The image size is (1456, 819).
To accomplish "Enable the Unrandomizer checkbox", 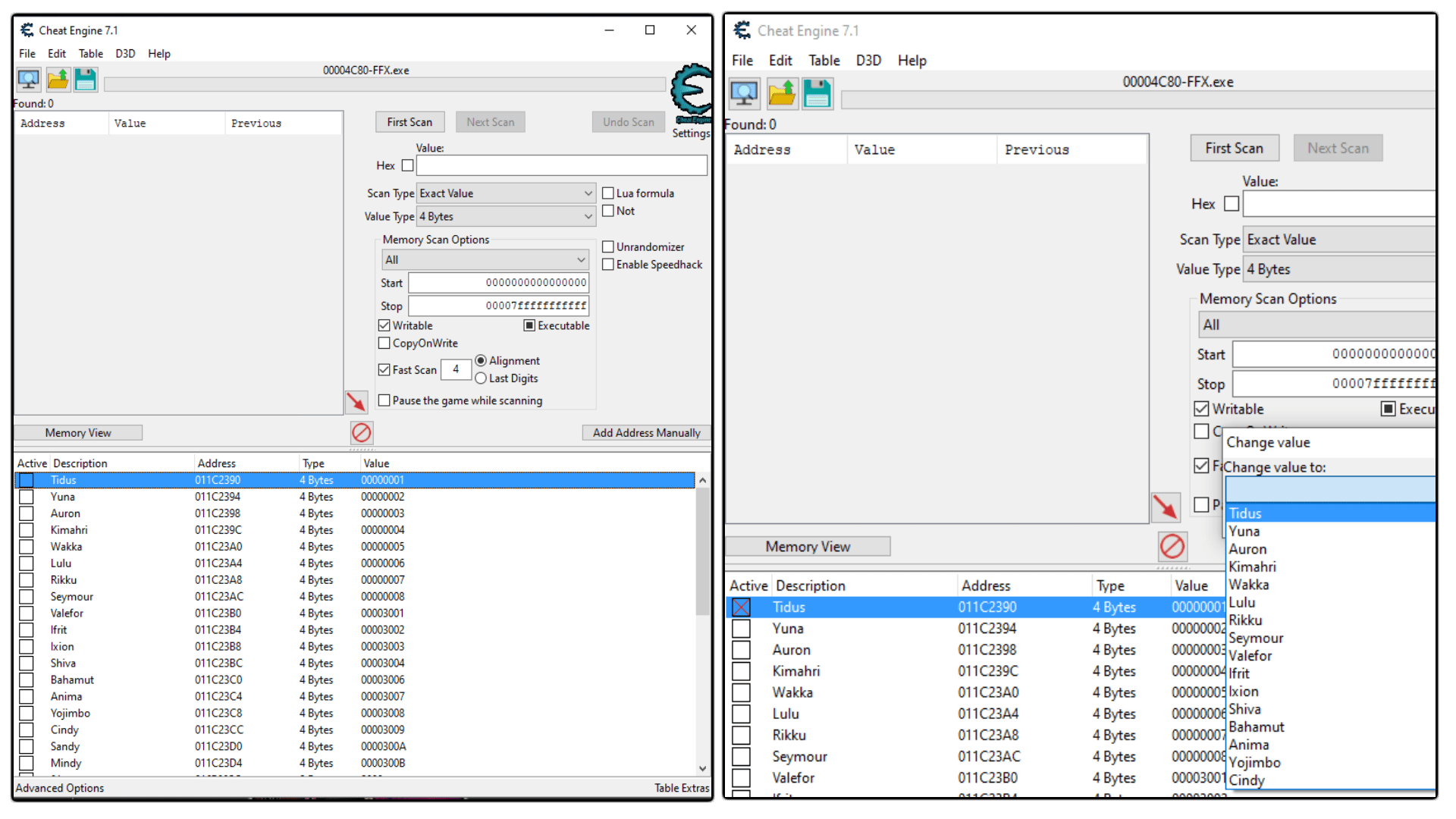I will (x=608, y=246).
